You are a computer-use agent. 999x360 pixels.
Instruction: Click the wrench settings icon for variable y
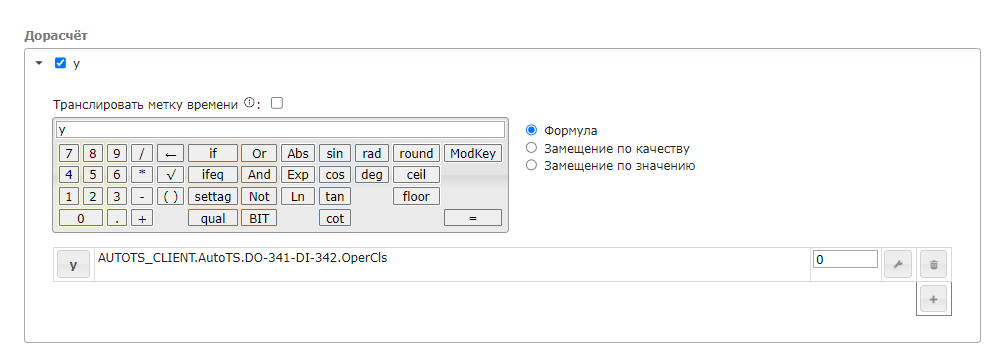click(898, 264)
